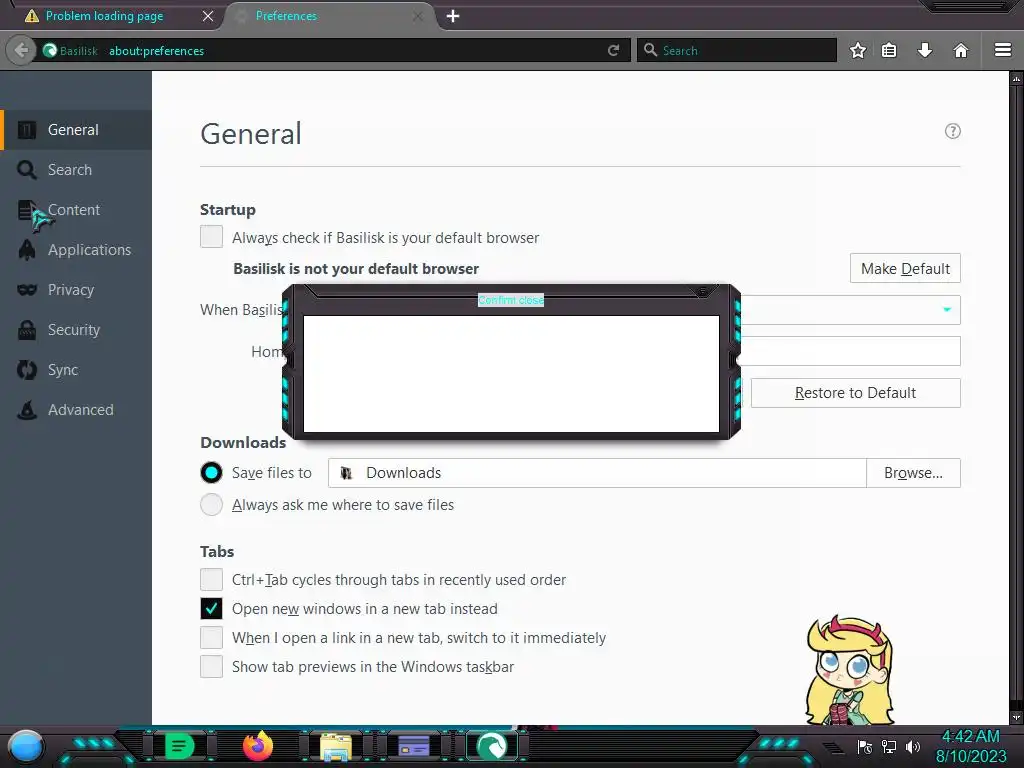Viewport: 1024px width, 768px height.
Task: Select Save files to radio button
Action: coord(211,472)
